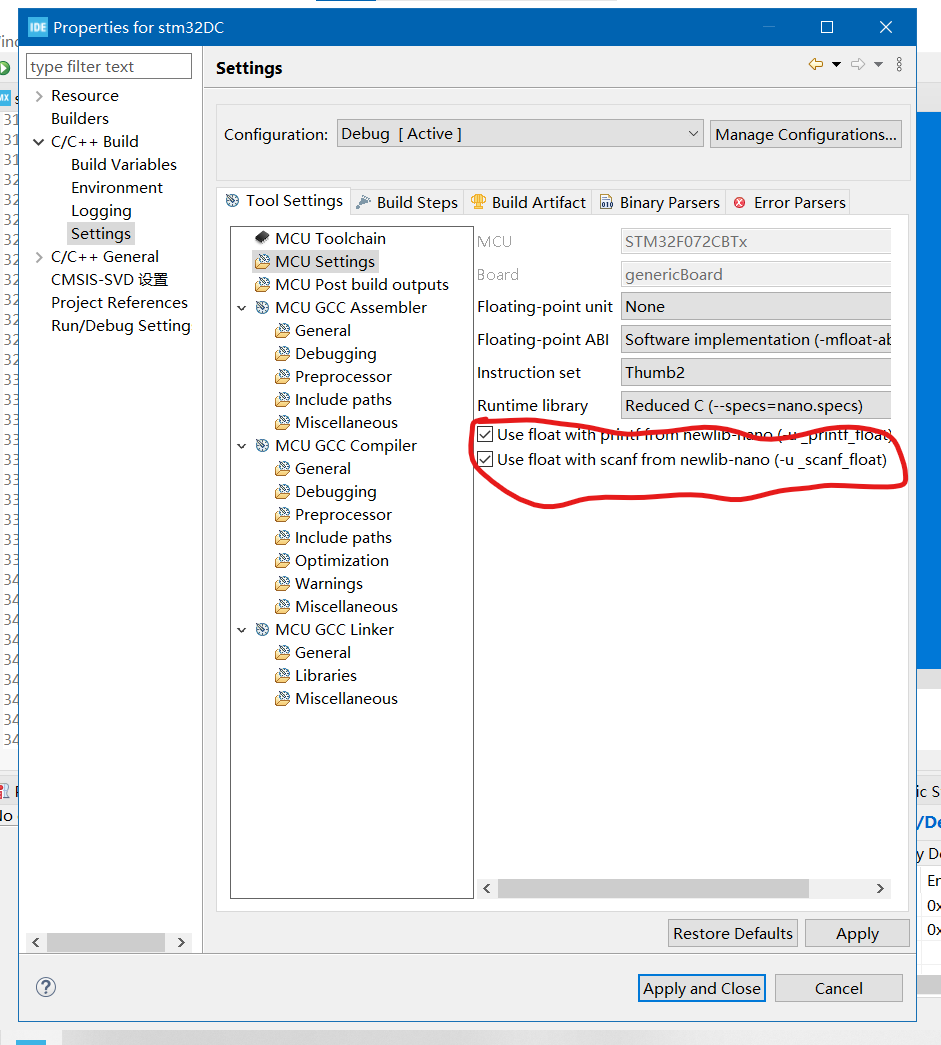Viewport: 941px width, 1045px height.
Task: Collapse the C/C++ Build tree node
Action: (39, 142)
